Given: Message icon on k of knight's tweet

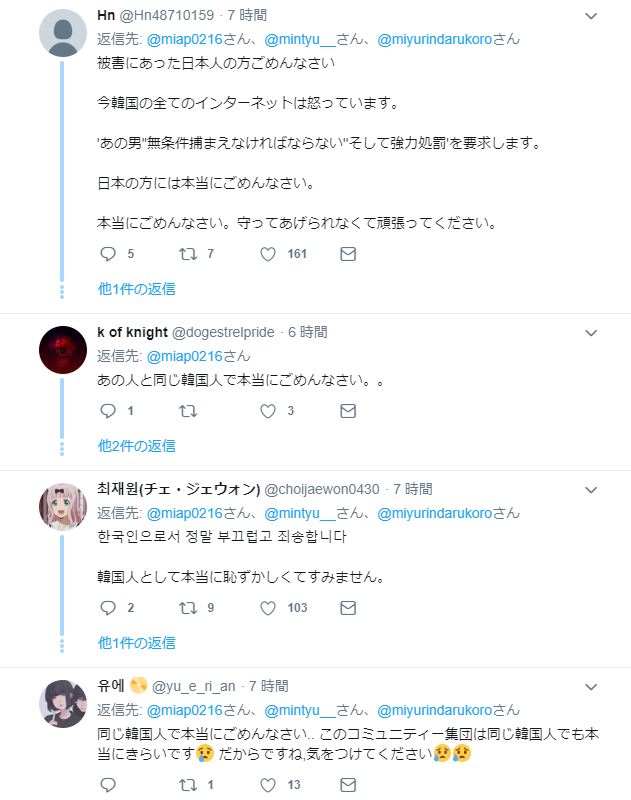Looking at the screenshot, I should click(348, 411).
